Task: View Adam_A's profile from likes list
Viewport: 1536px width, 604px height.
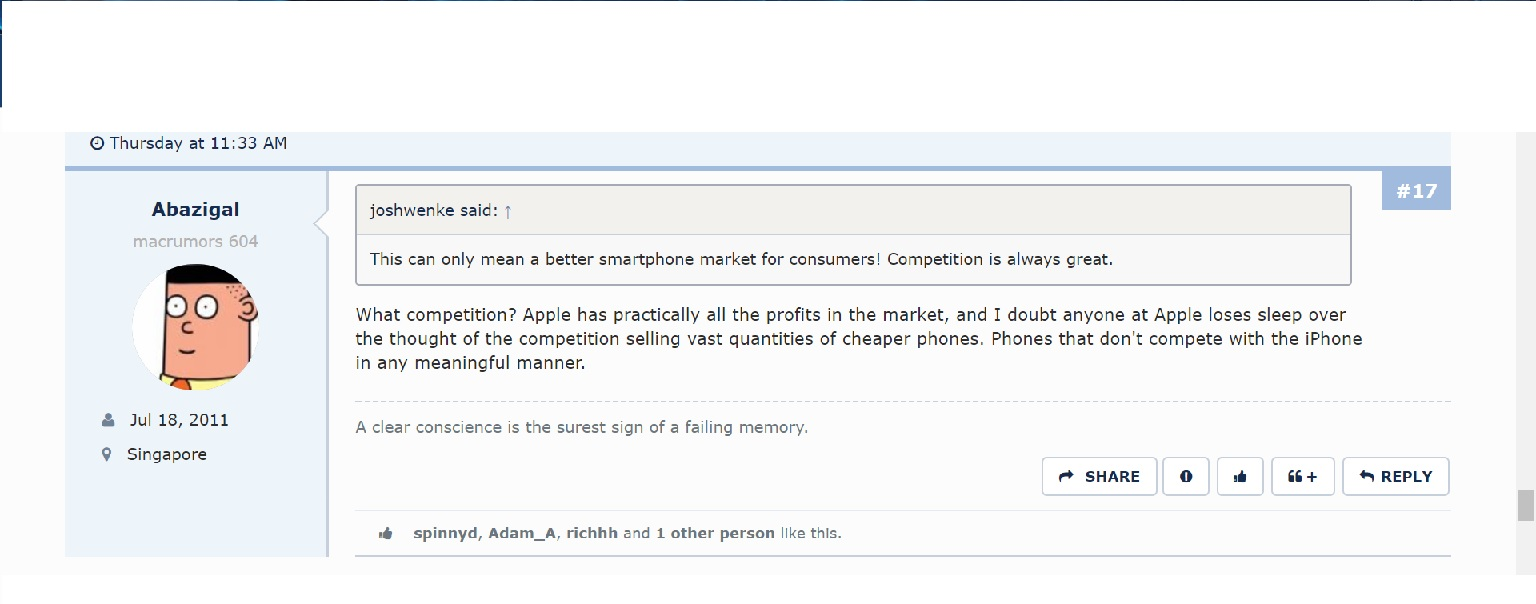Action: pyautogui.click(x=523, y=533)
